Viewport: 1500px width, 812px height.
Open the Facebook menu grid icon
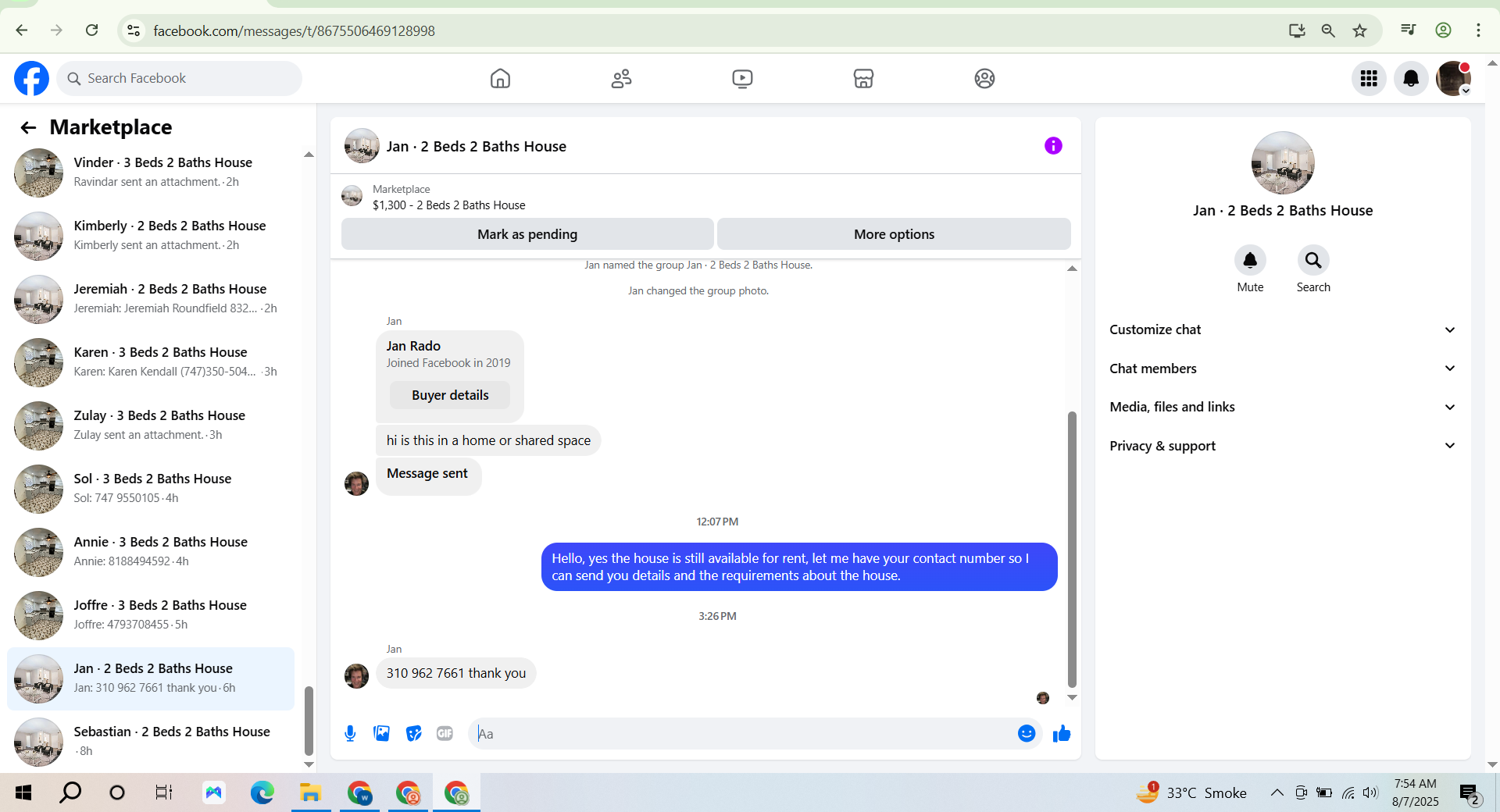1369,78
